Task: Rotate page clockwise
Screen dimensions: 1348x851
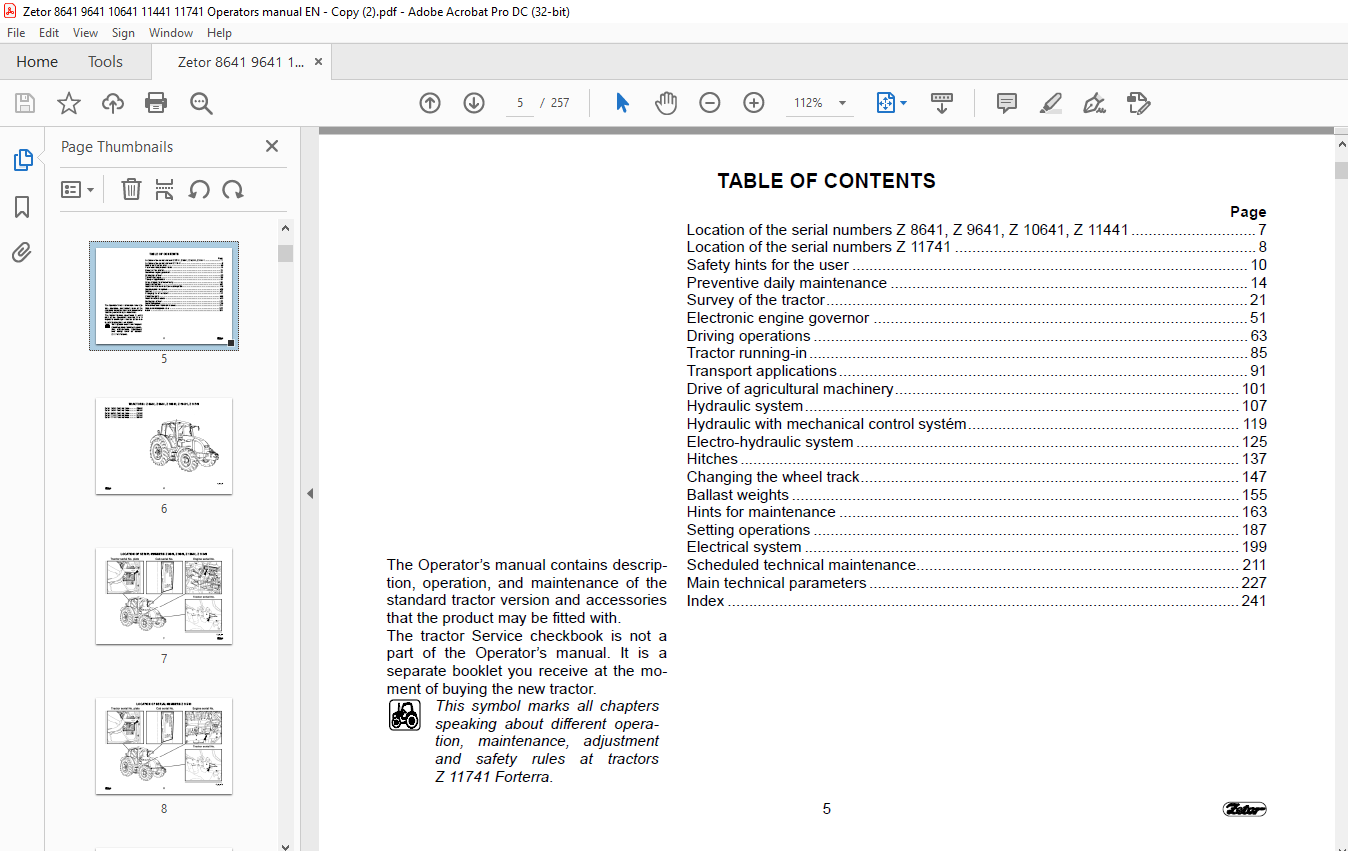Action: pos(233,189)
